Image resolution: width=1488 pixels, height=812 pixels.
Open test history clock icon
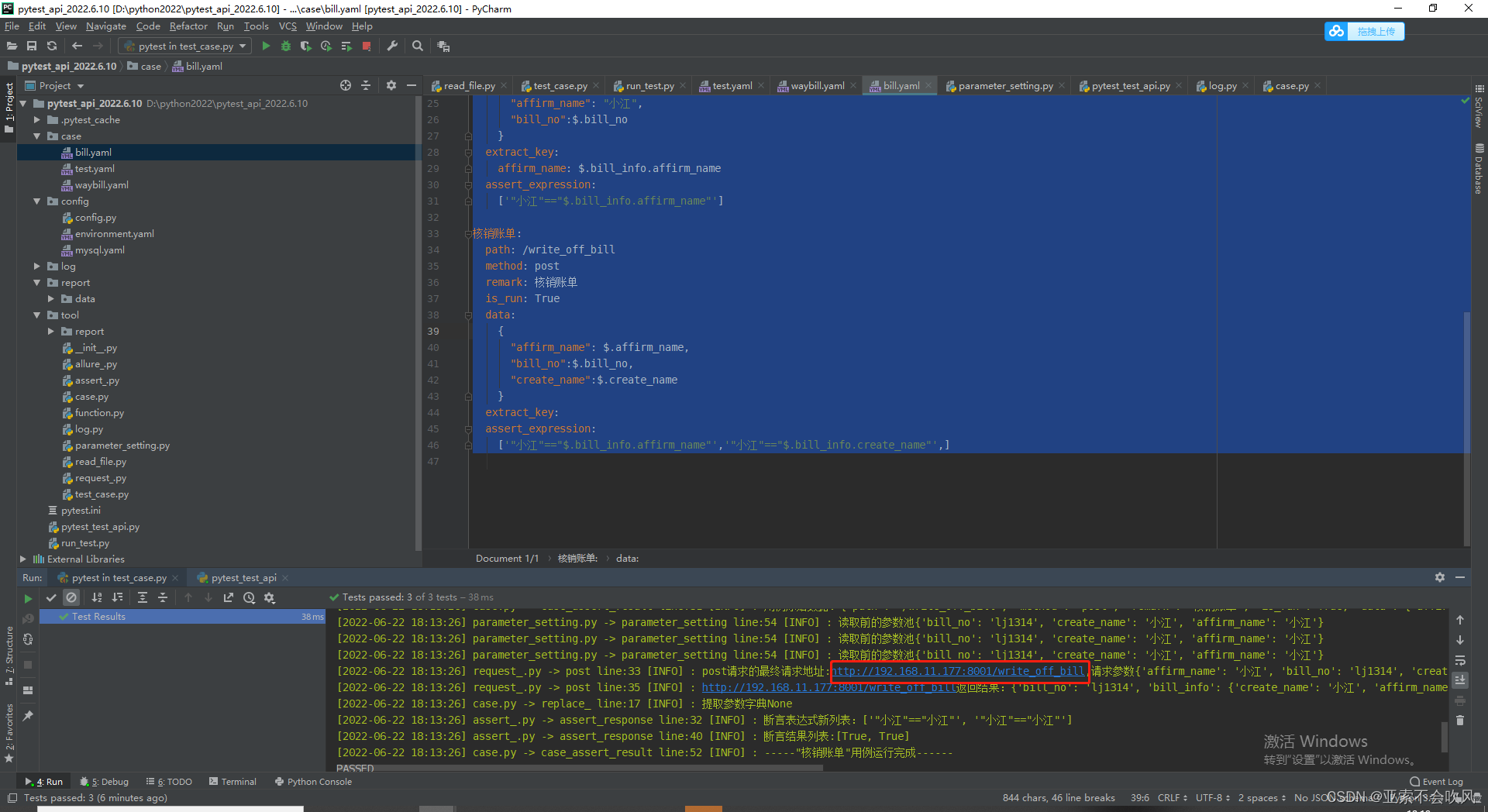pyautogui.click(x=249, y=597)
